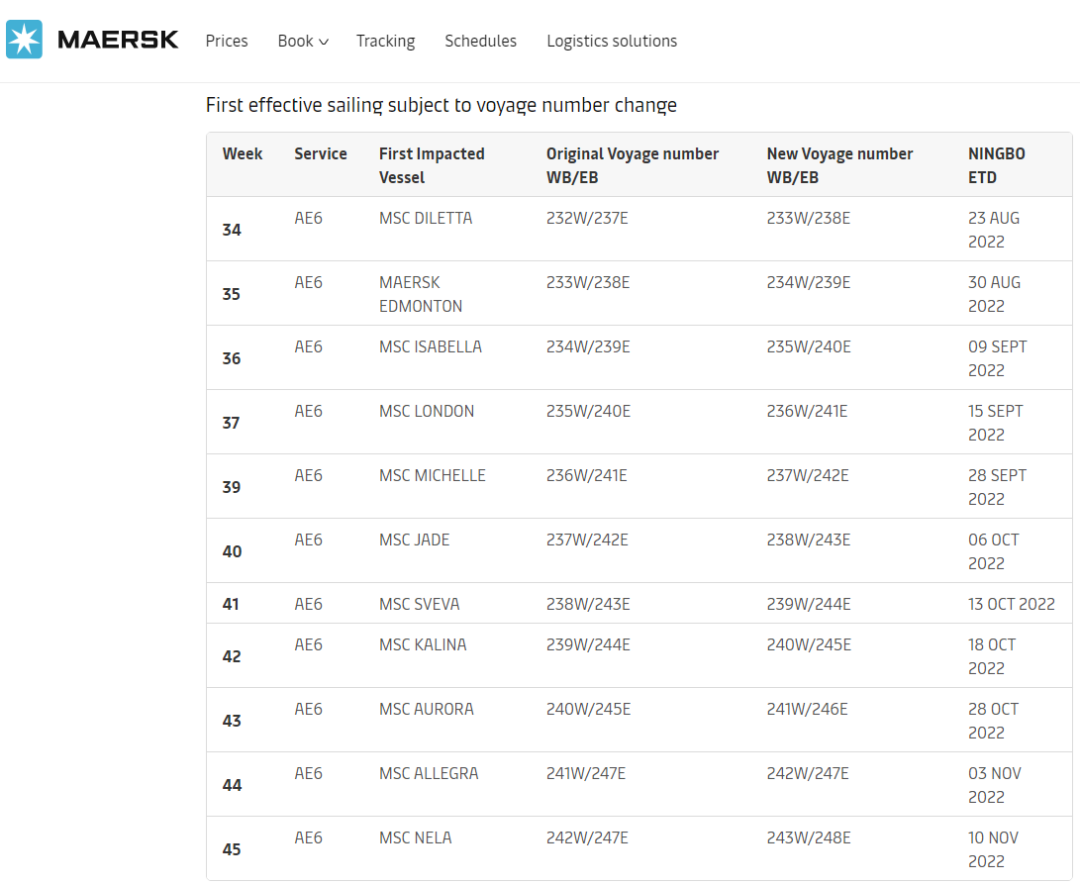Open the Prices page

(x=226, y=41)
